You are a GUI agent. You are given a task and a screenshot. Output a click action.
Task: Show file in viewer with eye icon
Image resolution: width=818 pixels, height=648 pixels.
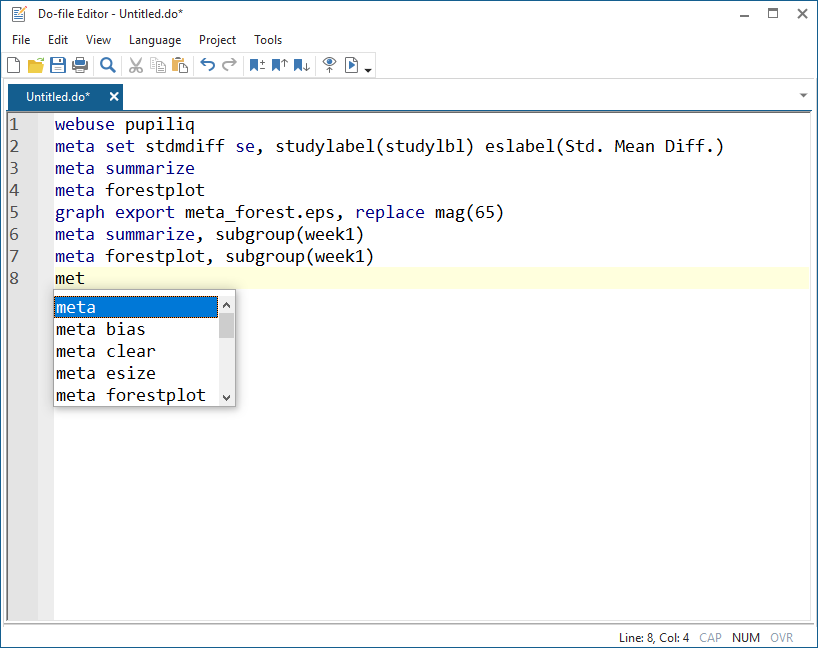point(329,65)
